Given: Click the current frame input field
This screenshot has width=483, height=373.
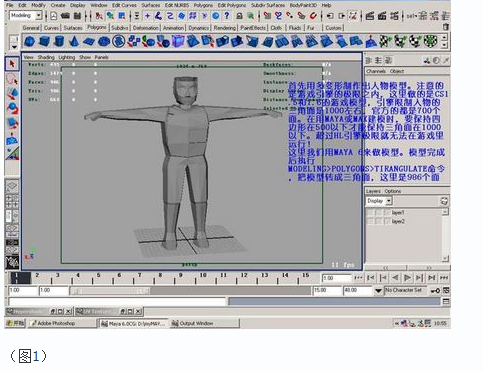Looking at the screenshot, I should [336, 278].
